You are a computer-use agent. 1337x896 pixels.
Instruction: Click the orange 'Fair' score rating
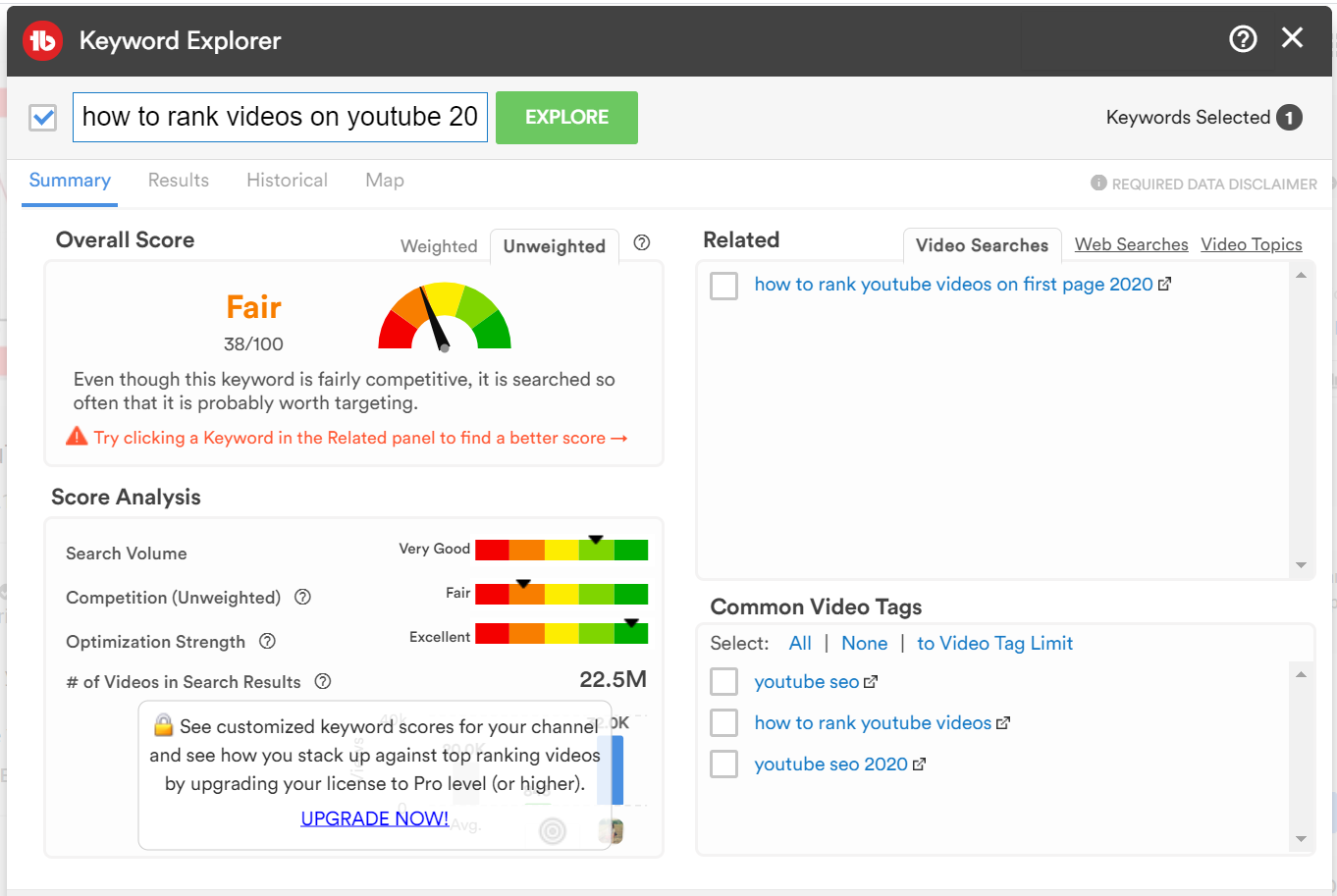click(253, 307)
